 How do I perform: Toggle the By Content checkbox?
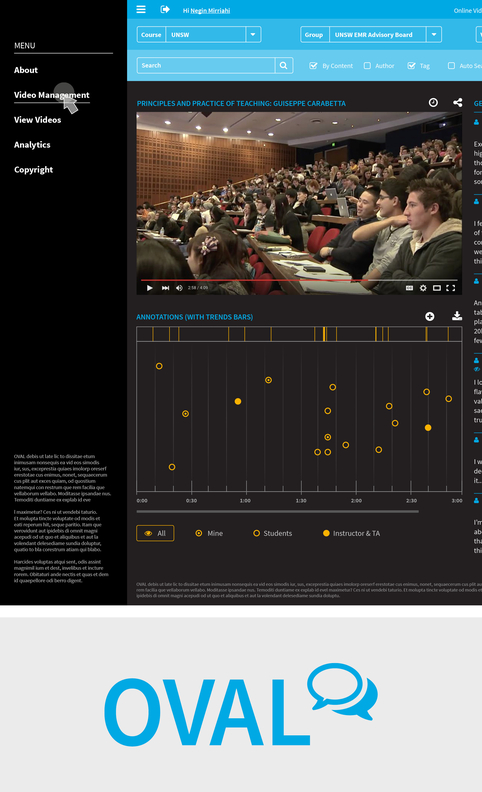tap(313, 66)
